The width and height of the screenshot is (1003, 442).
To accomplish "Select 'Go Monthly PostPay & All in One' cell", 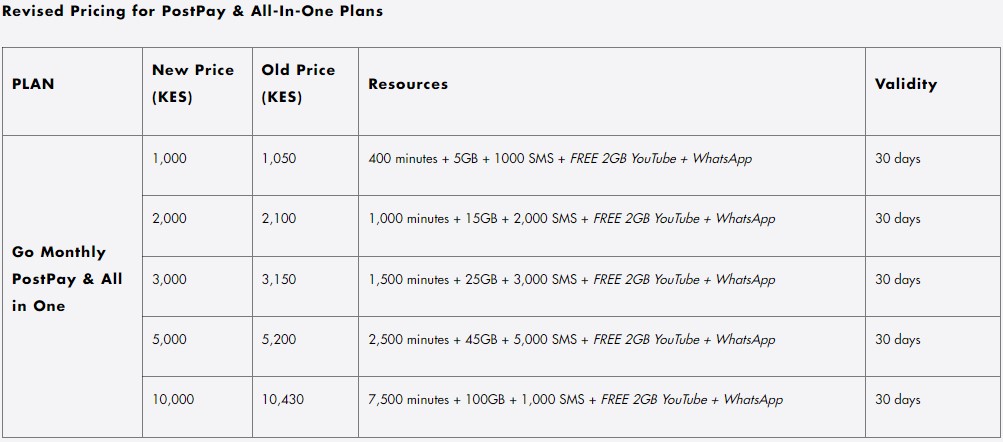I will [x=67, y=279].
